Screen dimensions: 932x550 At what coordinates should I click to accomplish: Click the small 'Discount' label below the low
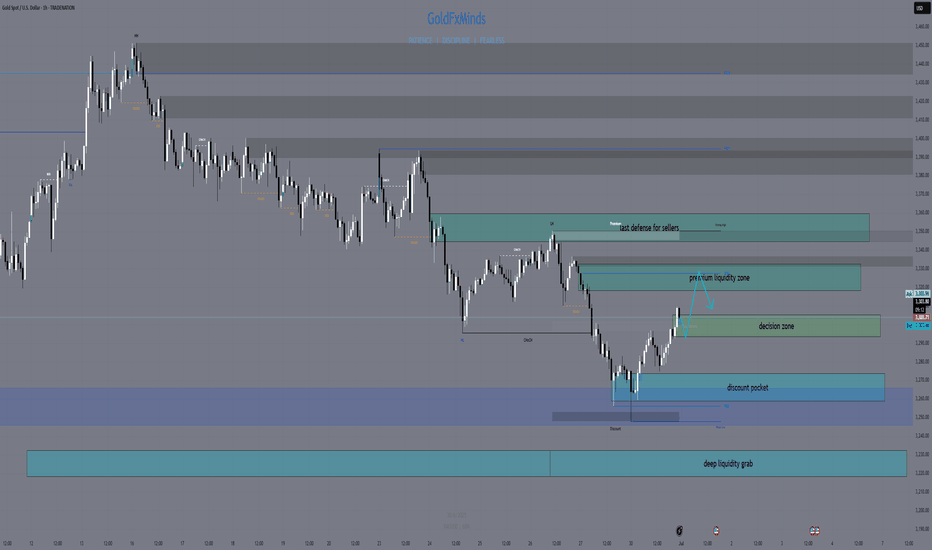(615, 429)
